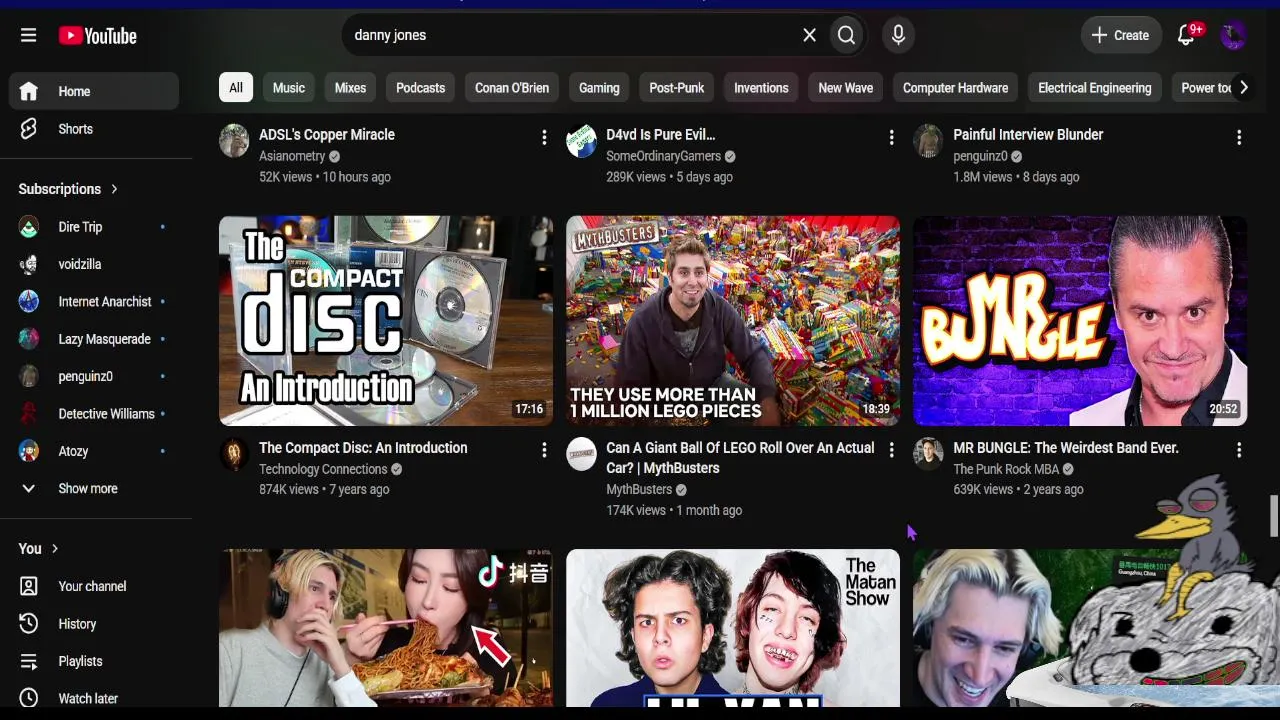Open The Matan Show video thumbnail

click(733, 628)
